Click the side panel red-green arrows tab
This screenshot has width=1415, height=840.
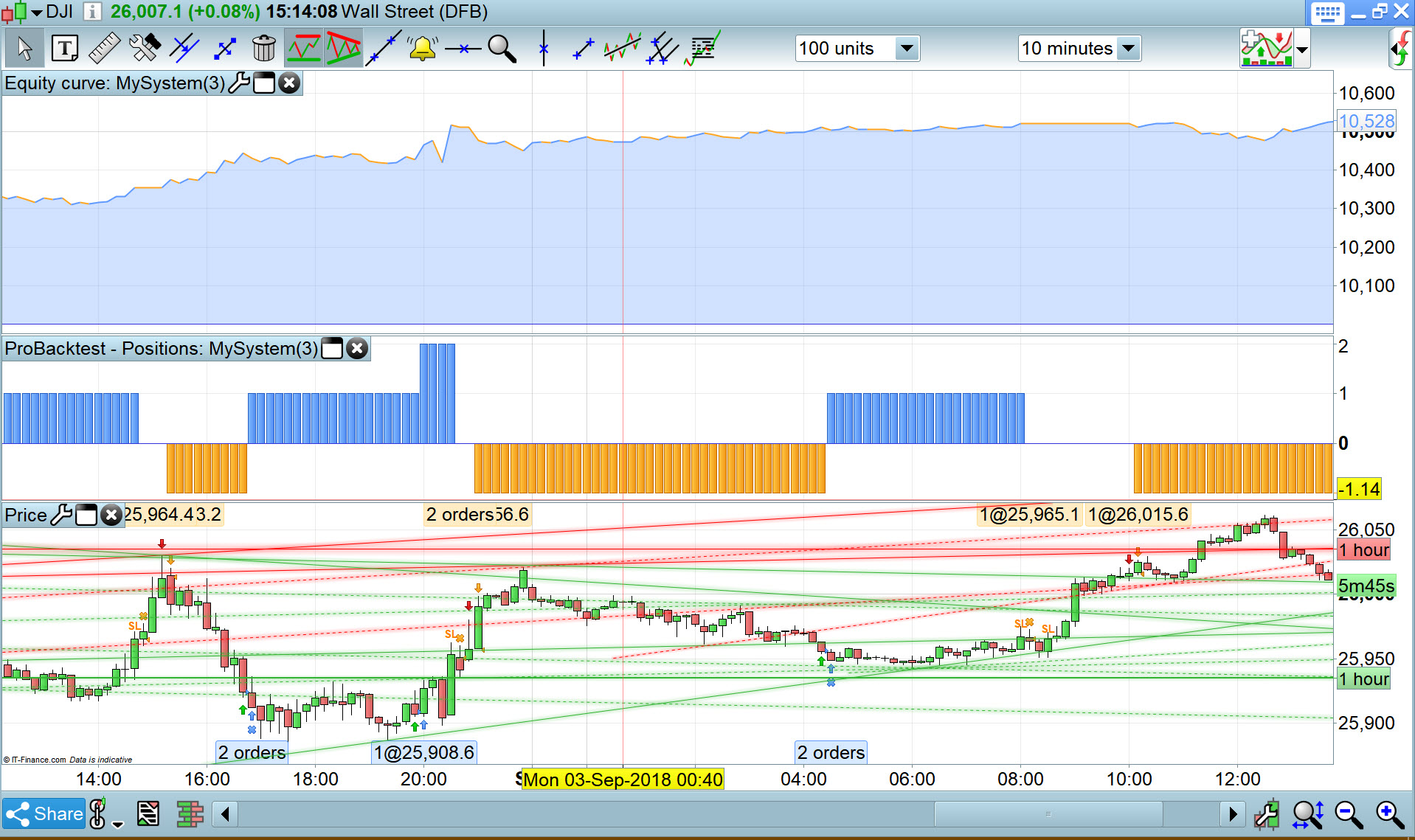click(x=1402, y=50)
